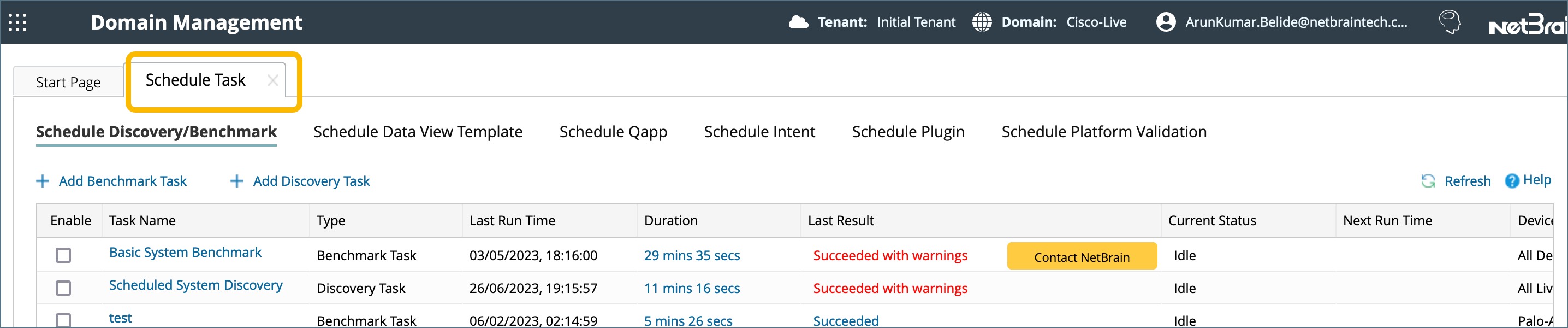Open the Help question mark icon

coord(1511,181)
